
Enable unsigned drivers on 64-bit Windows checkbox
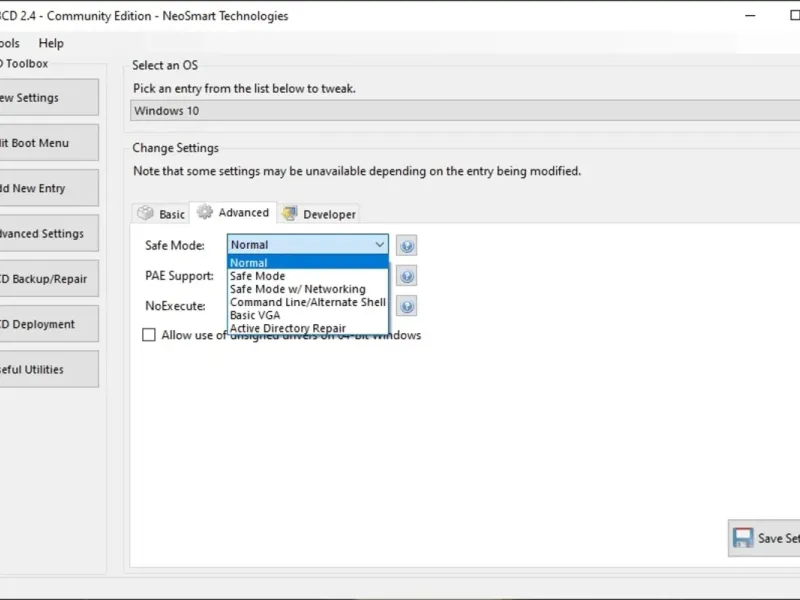[148, 335]
